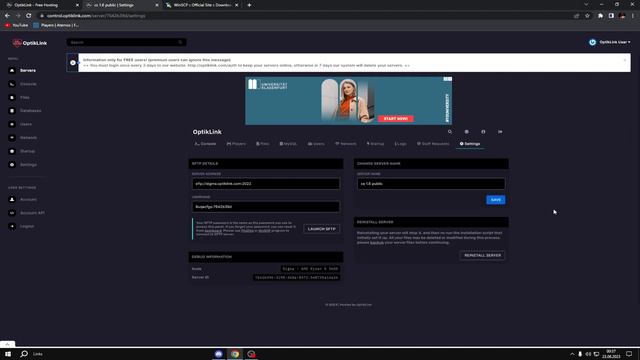This screenshot has height=360, width=640.
Task: Switch to the Staff Requests tab
Action: (433, 144)
